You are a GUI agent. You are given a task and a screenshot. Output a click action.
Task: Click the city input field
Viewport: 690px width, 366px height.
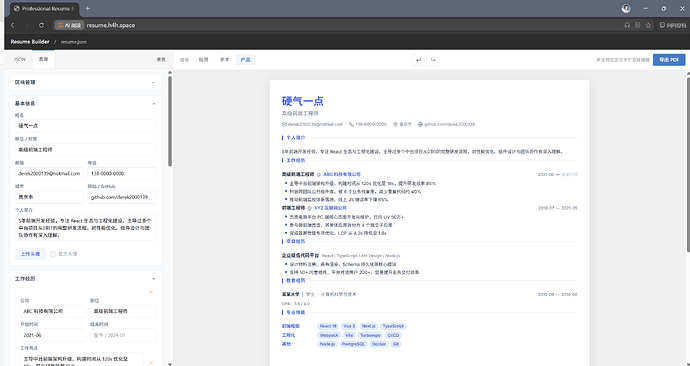(x=49, y=197)
